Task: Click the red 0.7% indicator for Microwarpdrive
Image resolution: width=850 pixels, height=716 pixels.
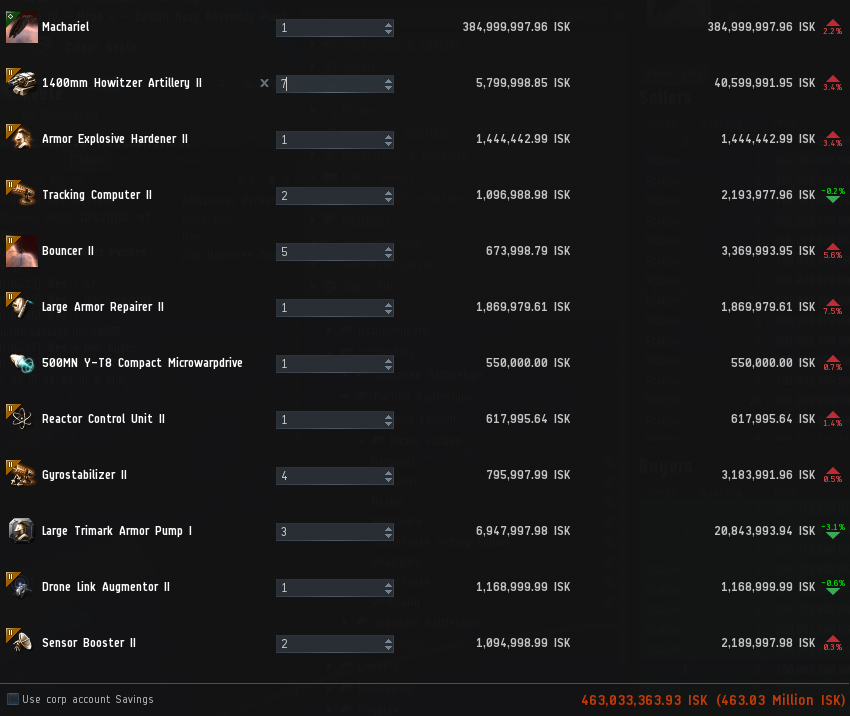Action: tap(833, 363)
